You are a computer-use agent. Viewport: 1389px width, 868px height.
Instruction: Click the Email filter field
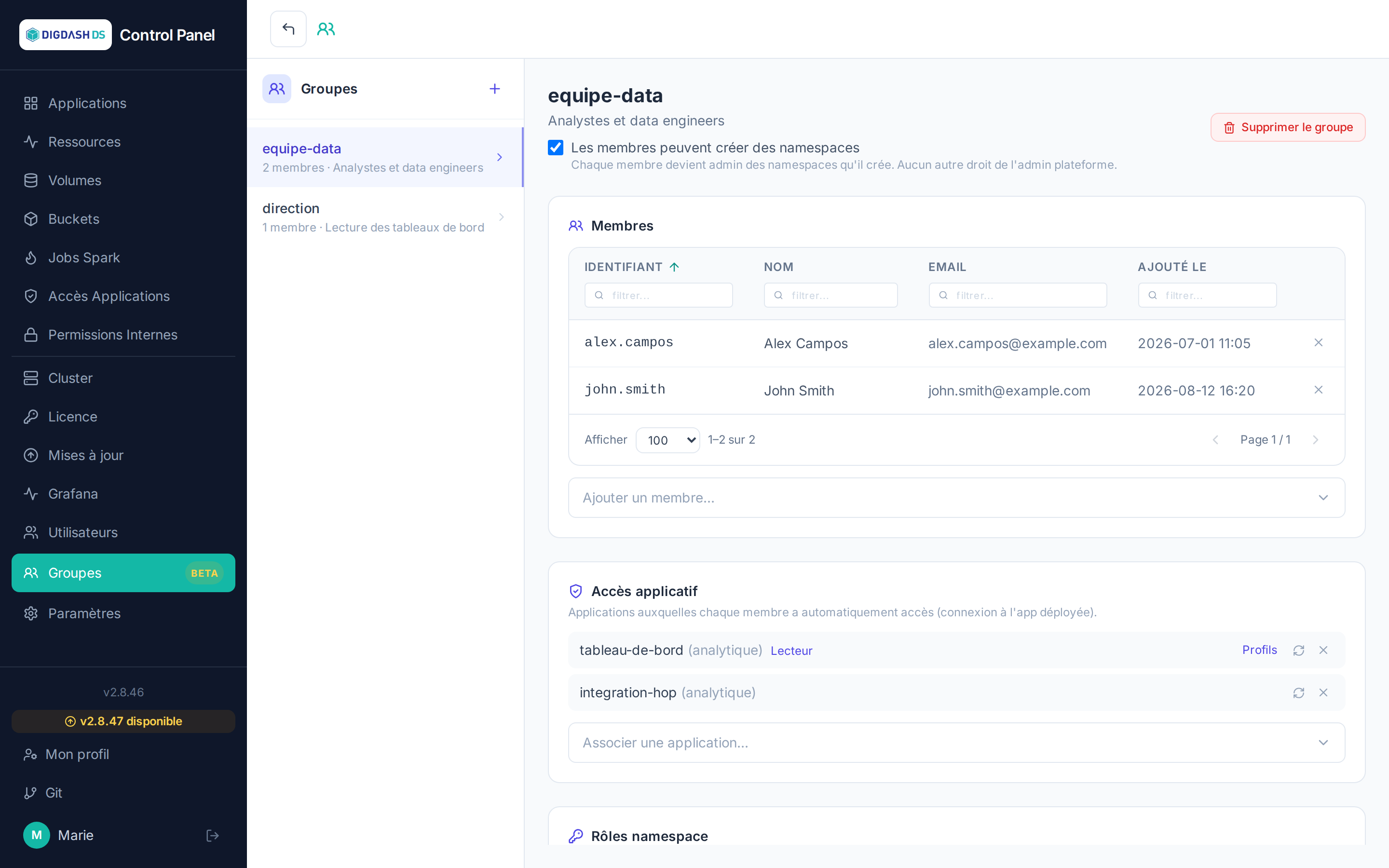point(1018,295)
